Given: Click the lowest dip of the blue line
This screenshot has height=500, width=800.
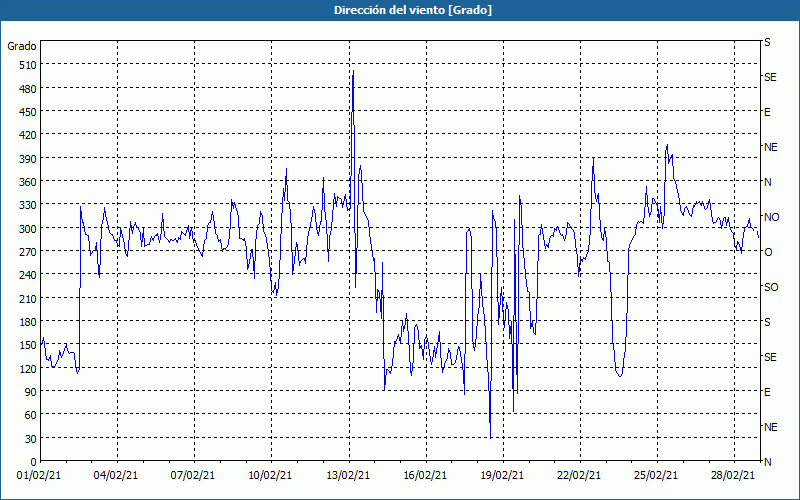Looking at the screenshot, I should pos(490,438).
